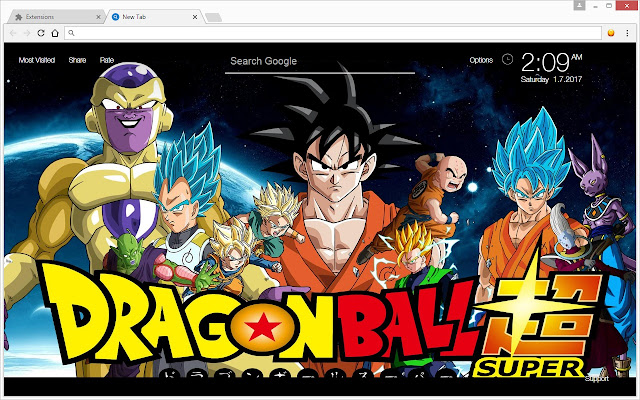The width and height of the screenshot is (640, 400).
Task: Minimize the browser window
Action: pos(596,6)
